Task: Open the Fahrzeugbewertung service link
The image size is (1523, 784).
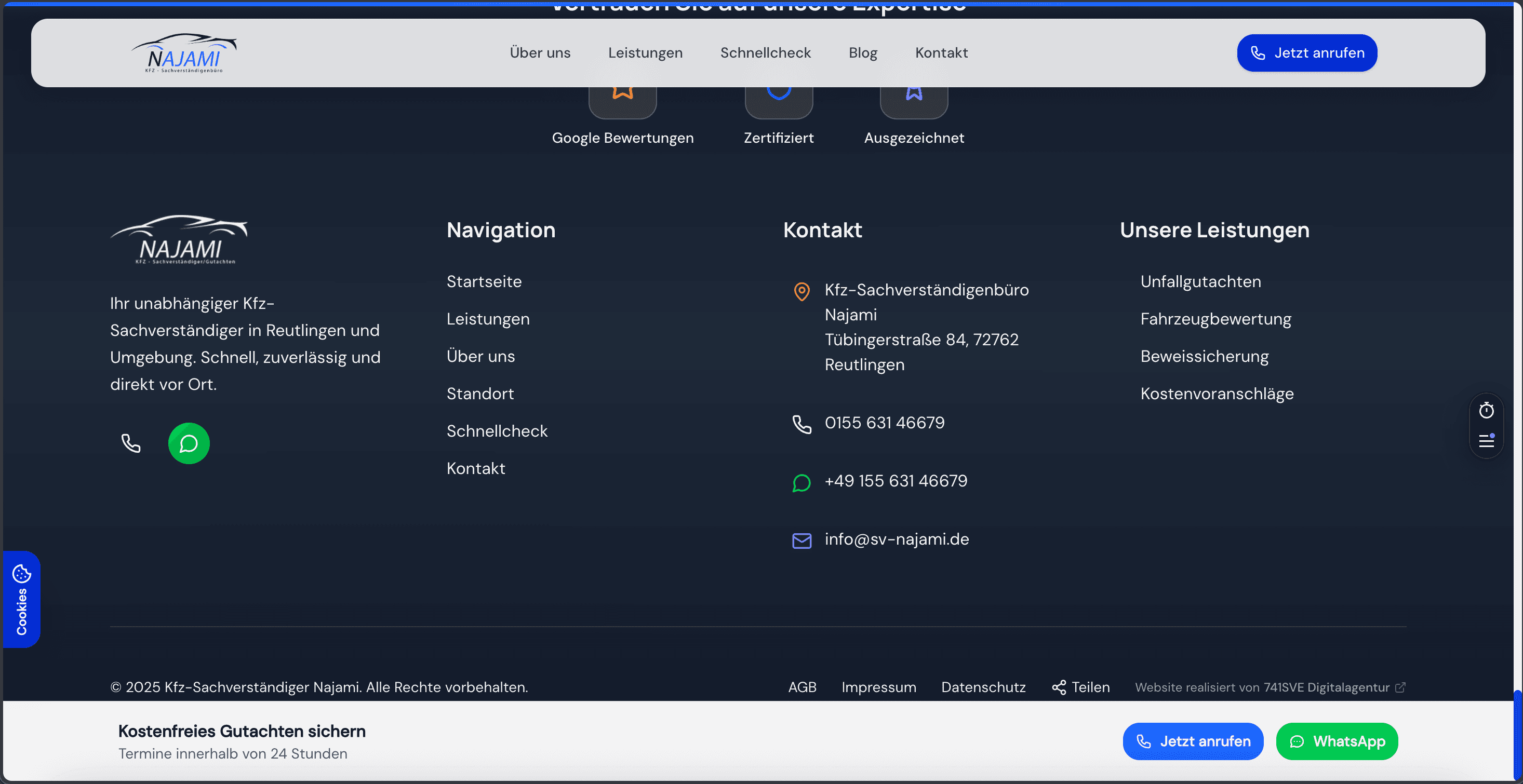Action: click(1215, 319)
